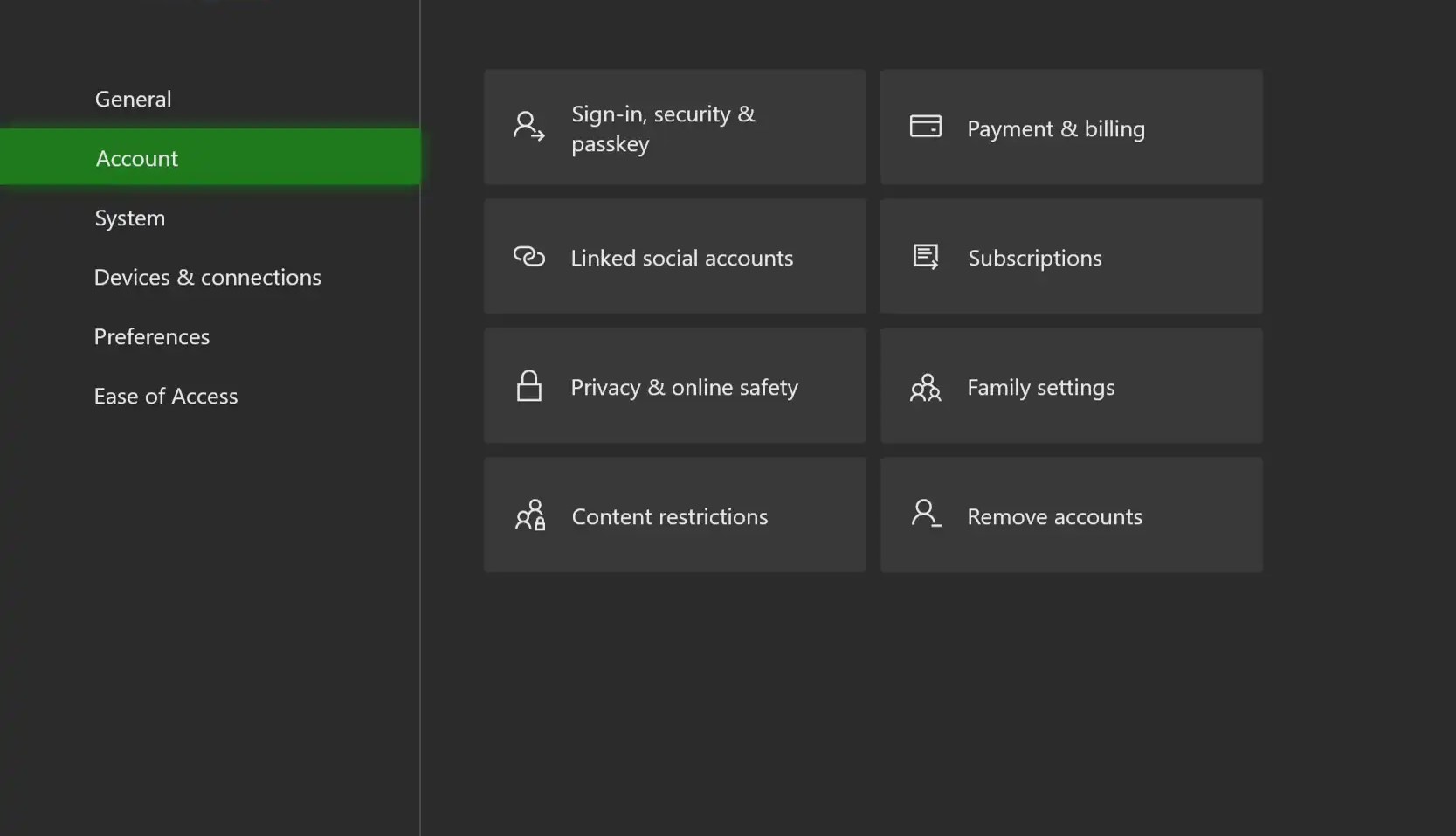Image resolution: width=1456 pixels, height=836 pixels.
Task: Click the Family settings group icon
Action: pyautogui.click(x=925, y=387)
